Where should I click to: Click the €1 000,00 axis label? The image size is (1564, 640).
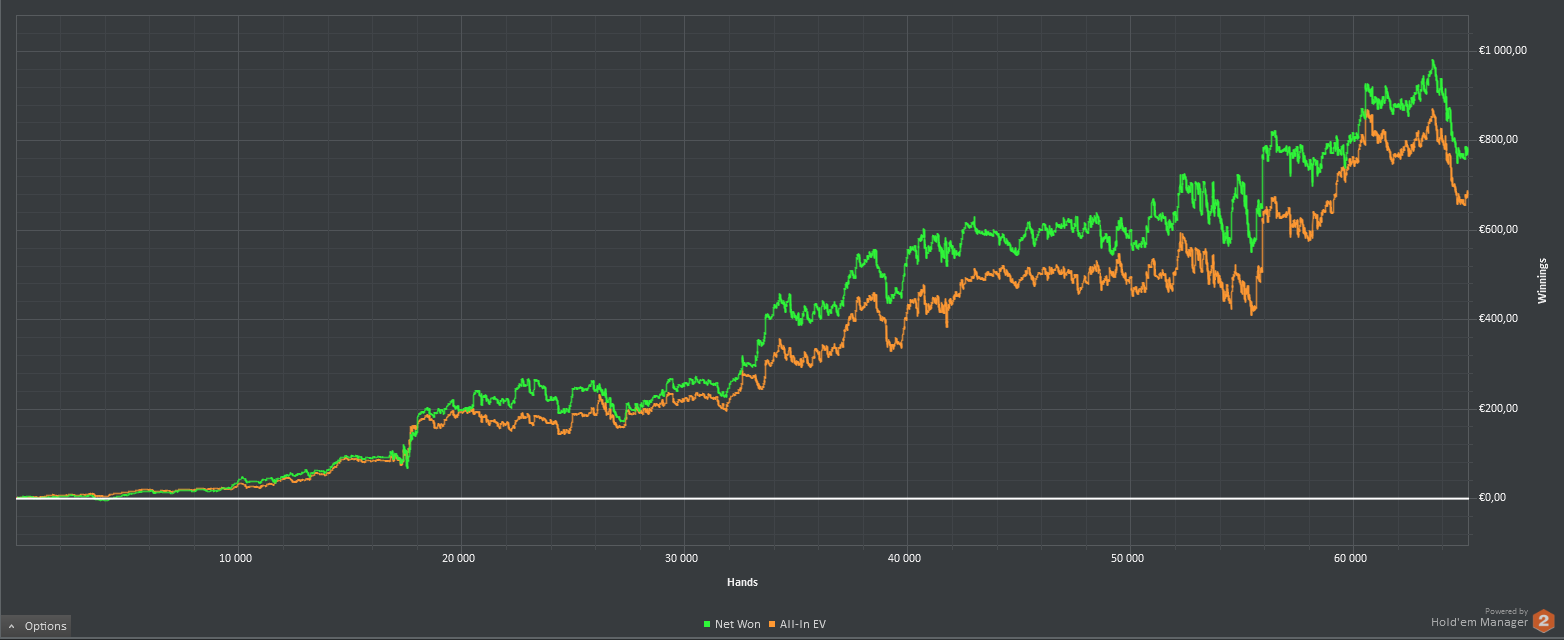(x=1503, y=50)
